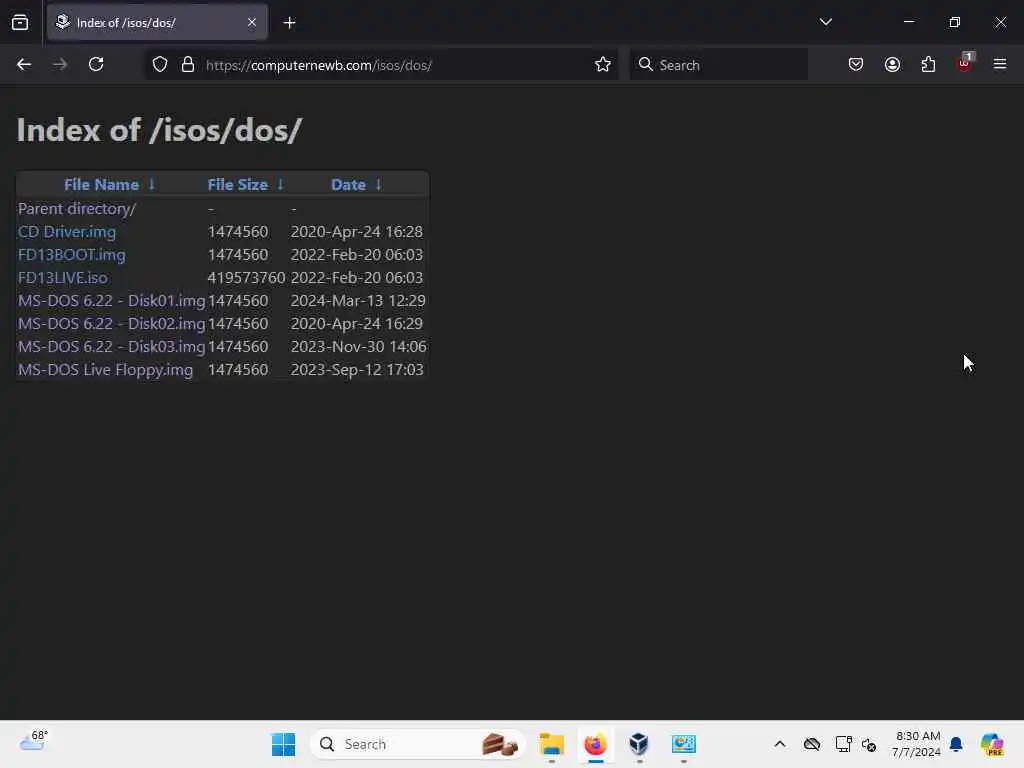Download MS-DOS 6.22 - Disk03.img
This screenshot has width=1024, height=768.
point(112,346)
